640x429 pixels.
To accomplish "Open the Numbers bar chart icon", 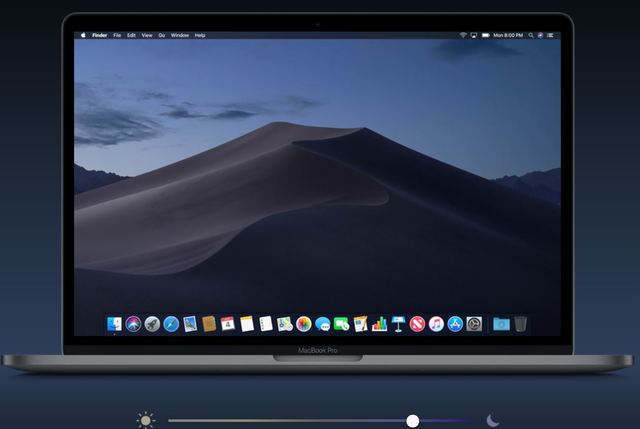I will [380, 324].
